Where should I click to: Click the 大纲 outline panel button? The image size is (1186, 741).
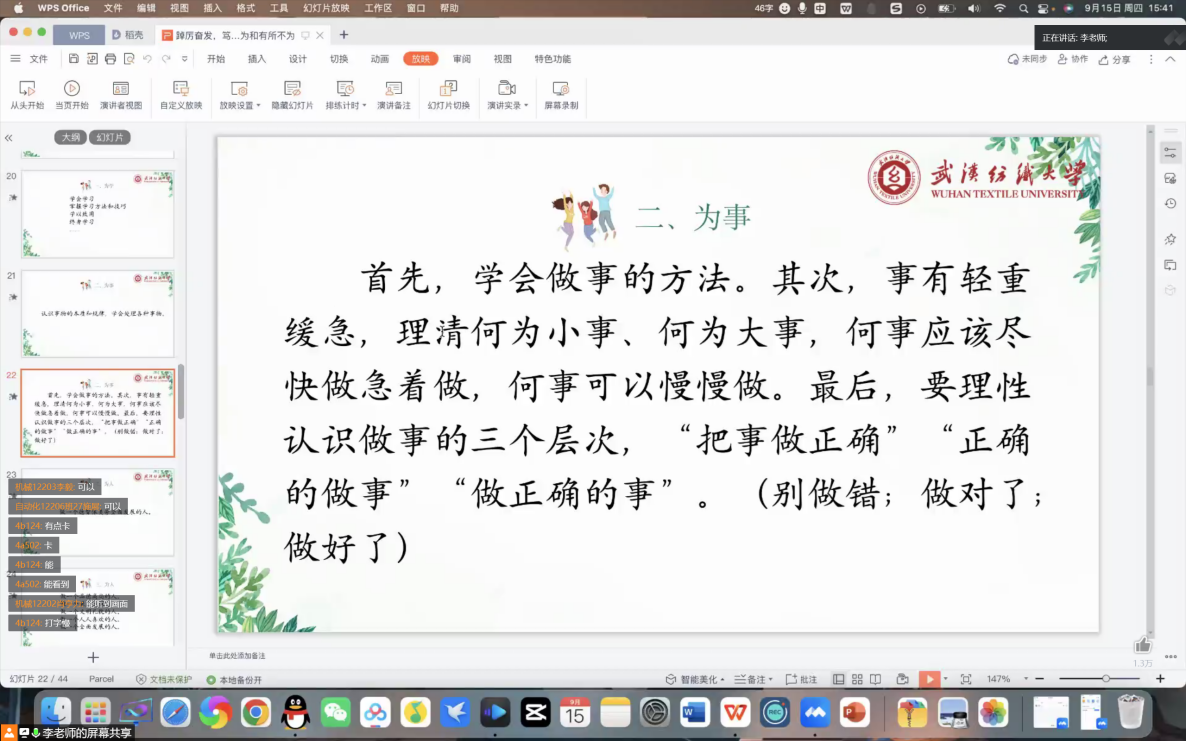pyautogui.click(x=70, y=138)
